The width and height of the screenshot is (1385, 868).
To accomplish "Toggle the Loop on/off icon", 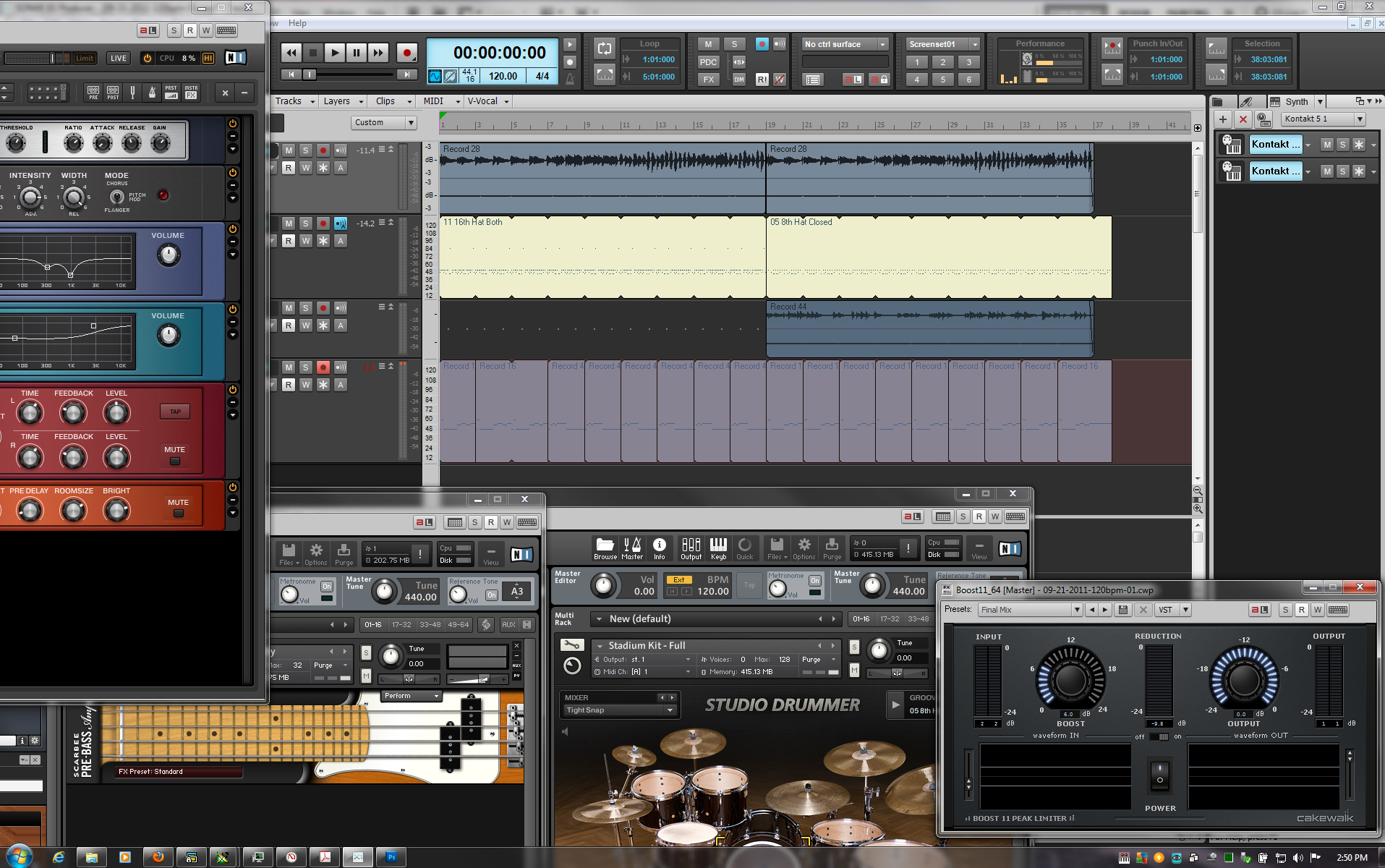I will click(605, 49).
